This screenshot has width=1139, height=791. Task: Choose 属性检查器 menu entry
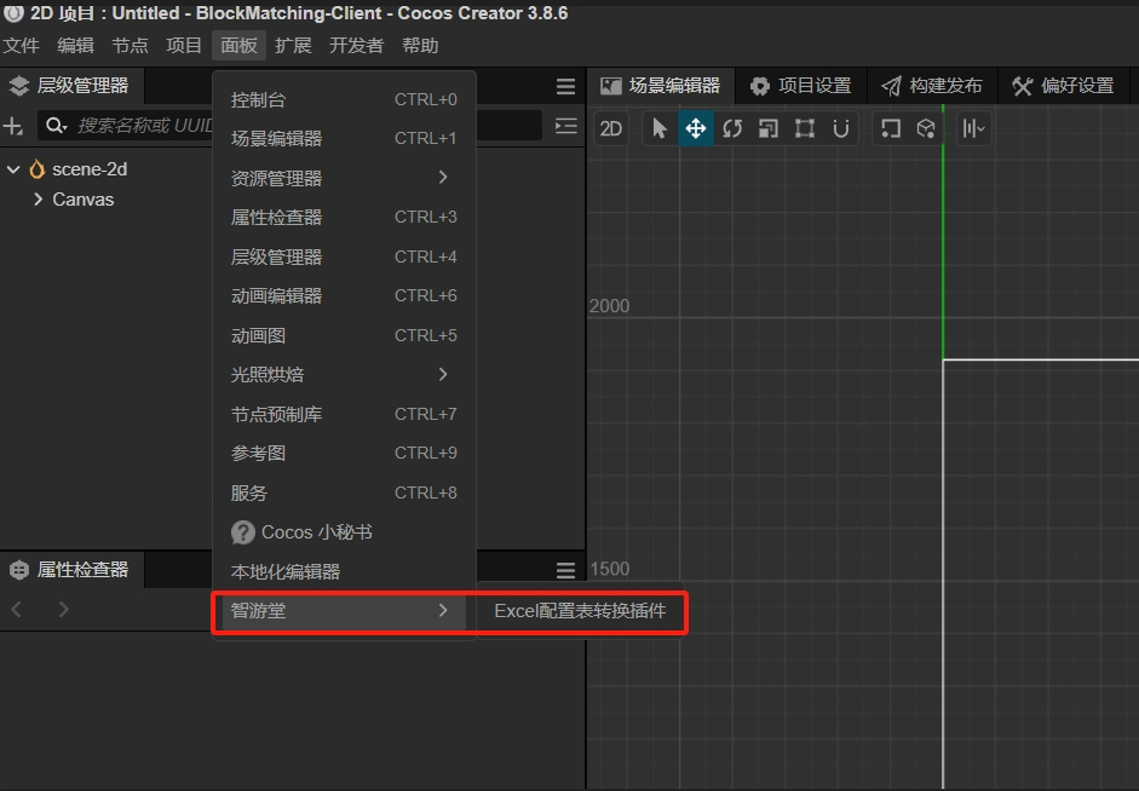click(344, 217)
